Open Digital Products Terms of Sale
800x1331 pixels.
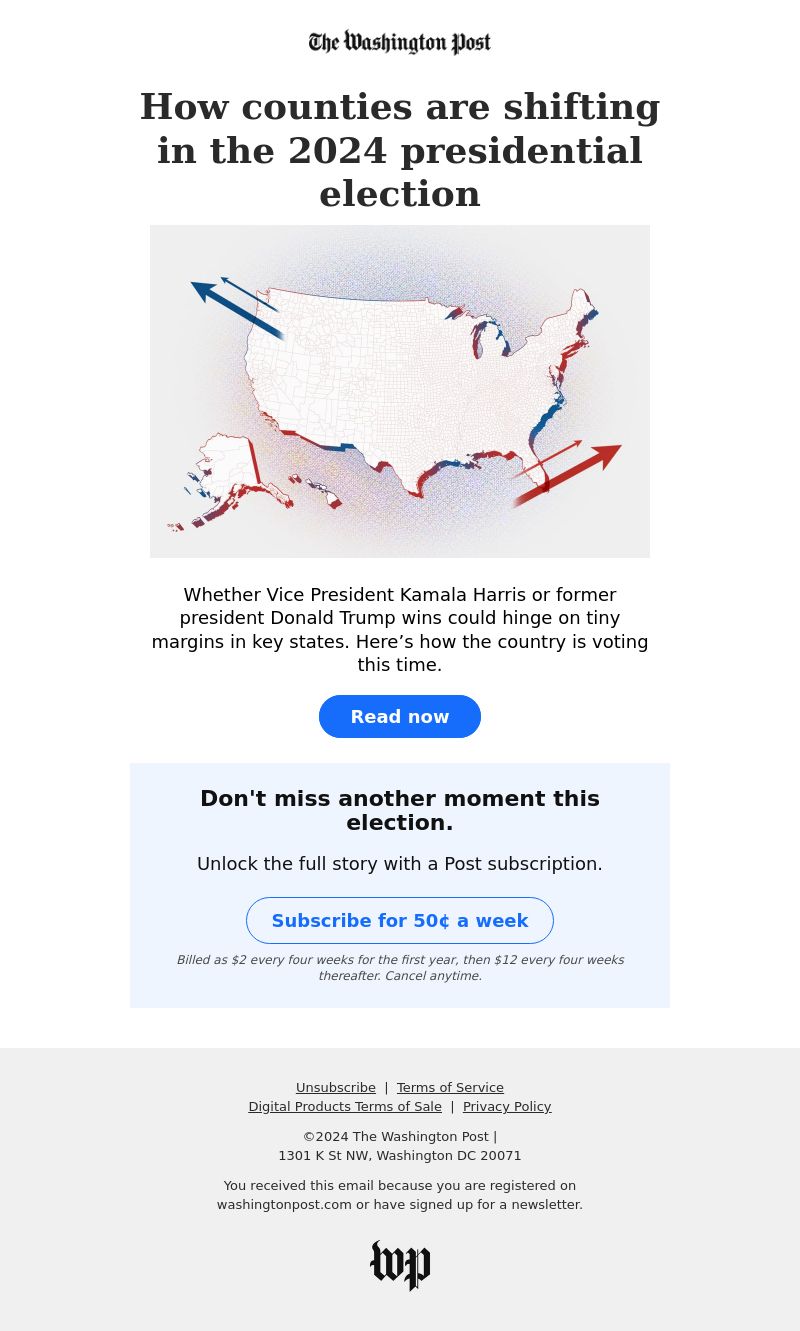[x=345, y=1107]
